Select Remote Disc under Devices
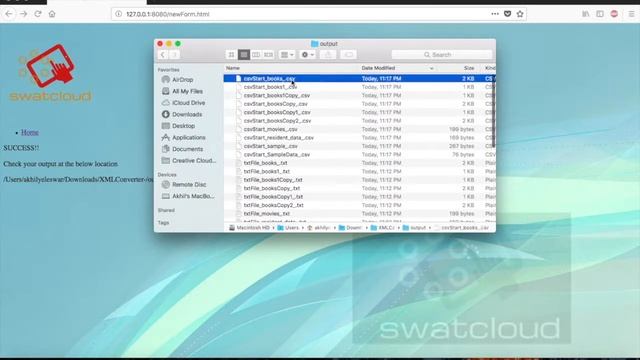 pos(189,184)
